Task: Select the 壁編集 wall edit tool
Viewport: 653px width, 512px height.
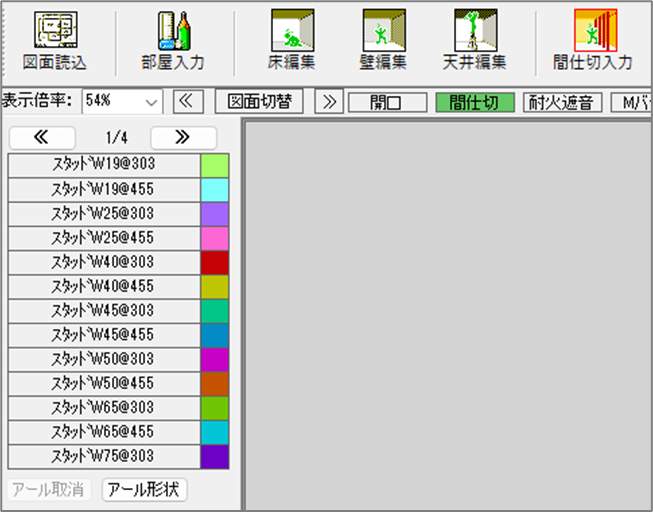Action: (383, 40)
